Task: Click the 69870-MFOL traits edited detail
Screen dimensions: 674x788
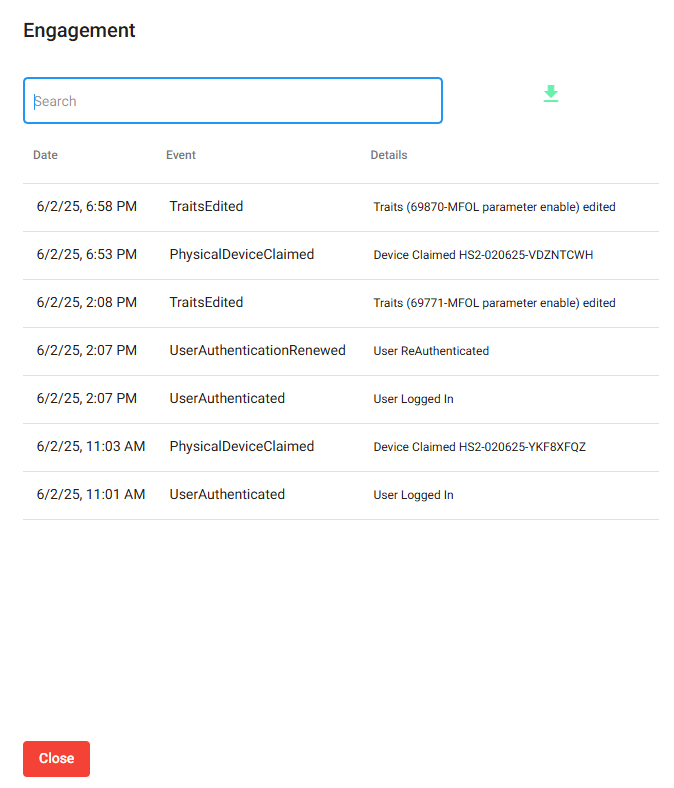Action: pos(494,207)
